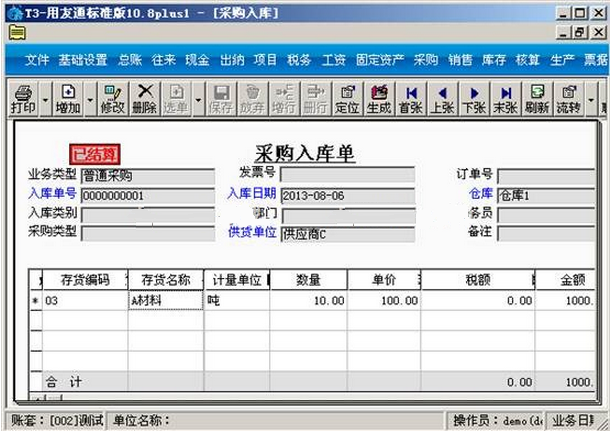Click the 入库单号 input field

pos(147,196)
